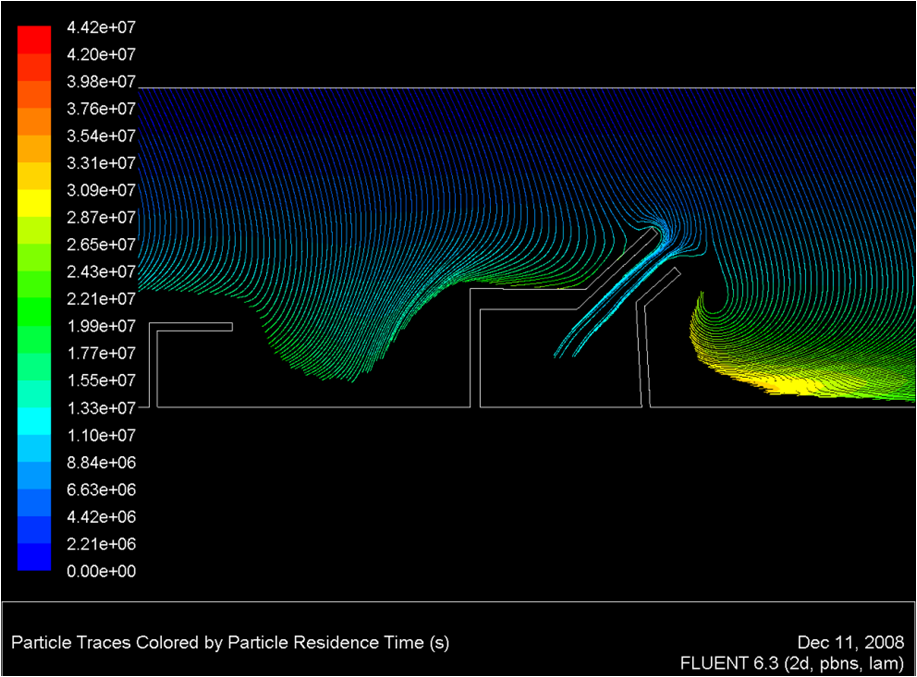
Task: Click the legend value 4.42e+06
Action: click(101, 517)
